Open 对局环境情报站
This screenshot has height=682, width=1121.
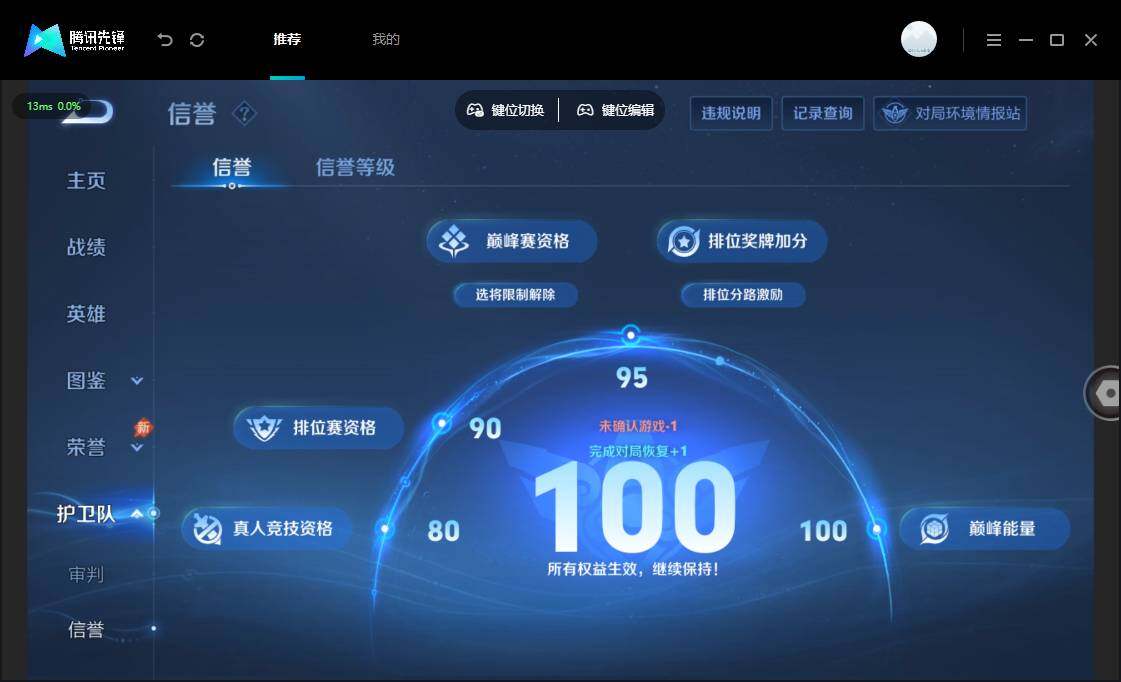pyautogui.click(x=950, y=113)
